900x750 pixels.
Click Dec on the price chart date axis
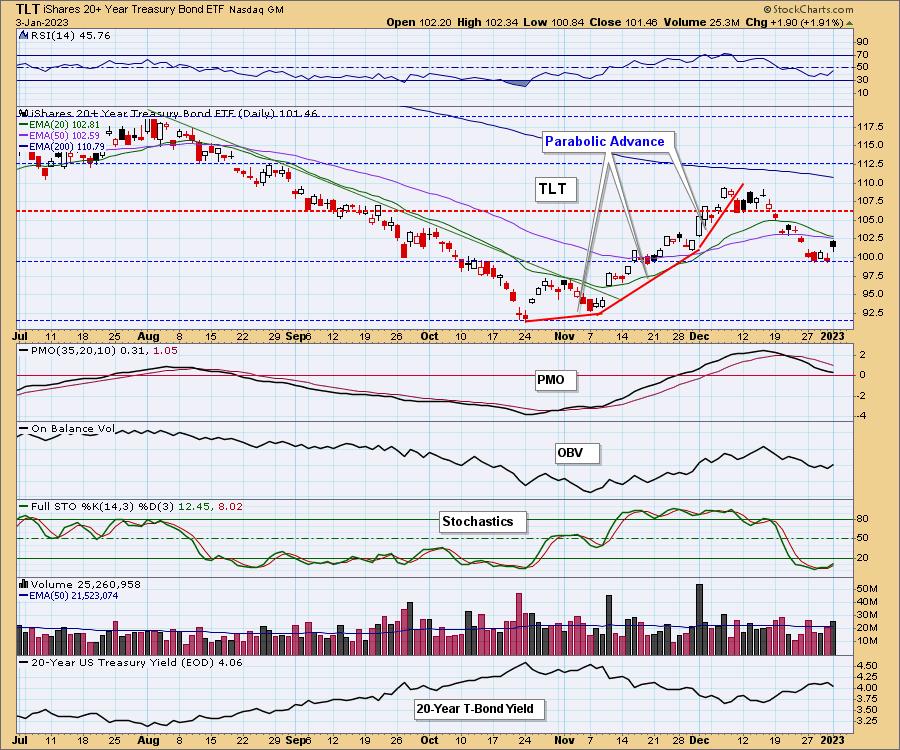tap(699, 336)
